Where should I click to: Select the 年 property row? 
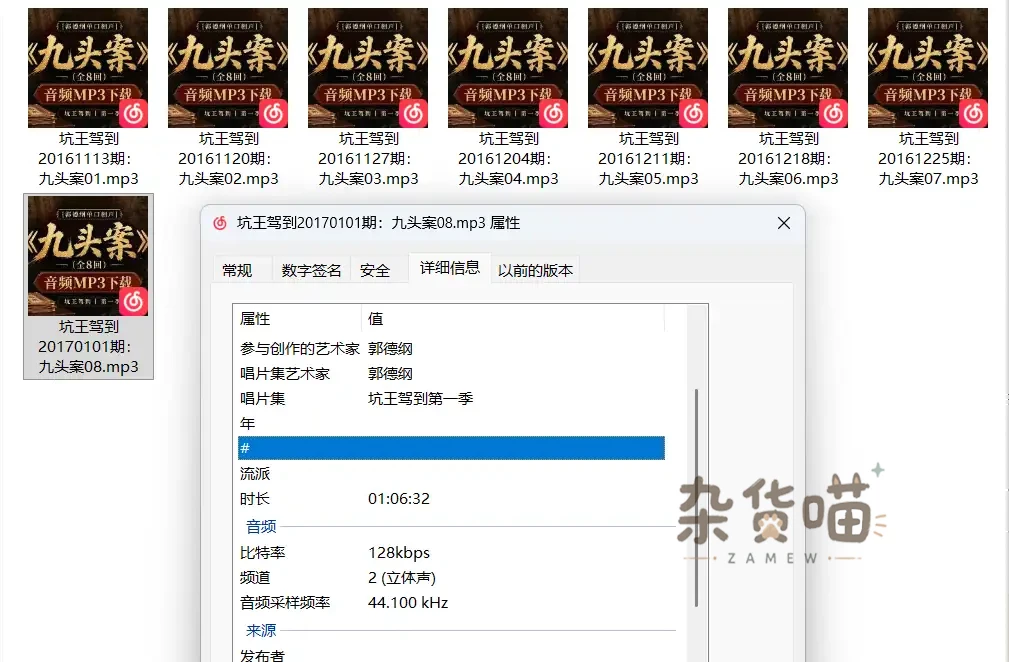pyautogui.click(x=451, y=424)
